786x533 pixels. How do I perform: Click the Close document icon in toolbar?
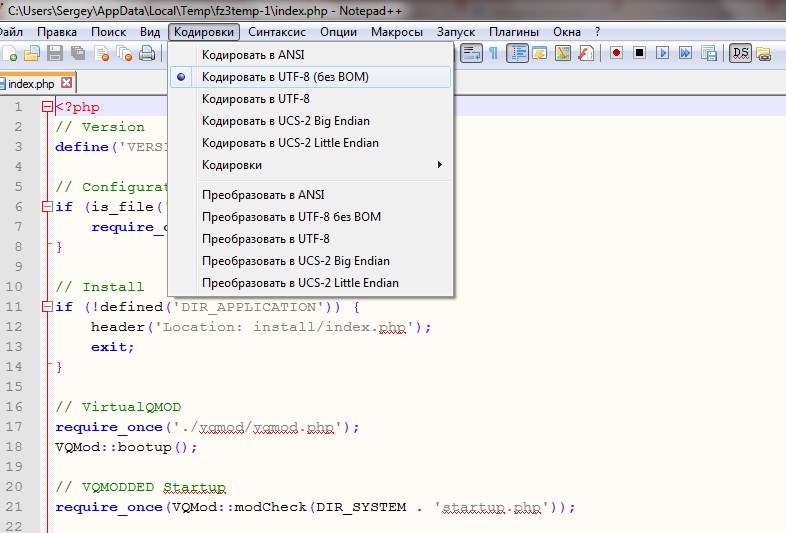[x=101, y=53]
